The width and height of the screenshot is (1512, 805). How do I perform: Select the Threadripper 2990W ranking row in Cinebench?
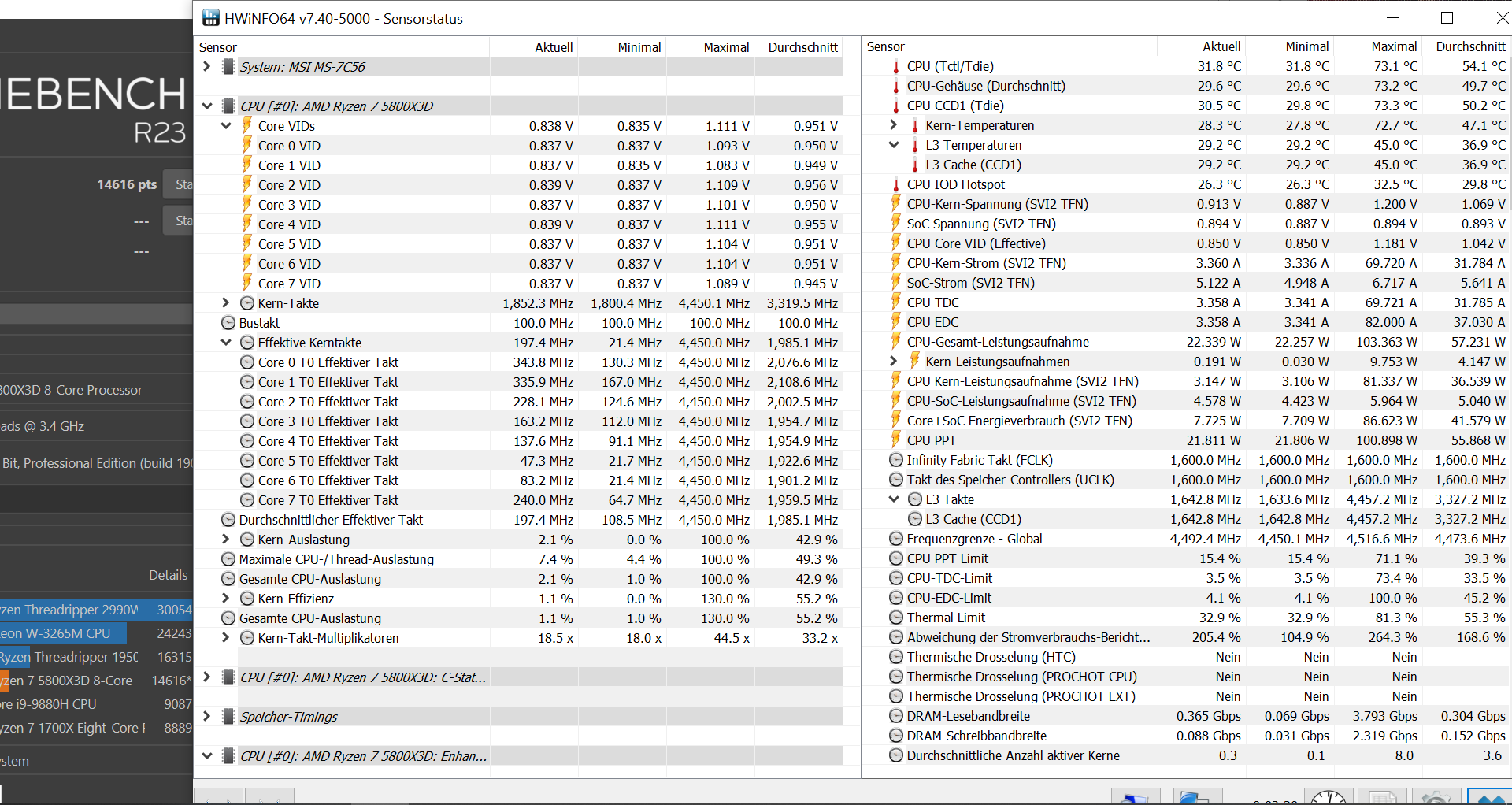click(96, 610)
